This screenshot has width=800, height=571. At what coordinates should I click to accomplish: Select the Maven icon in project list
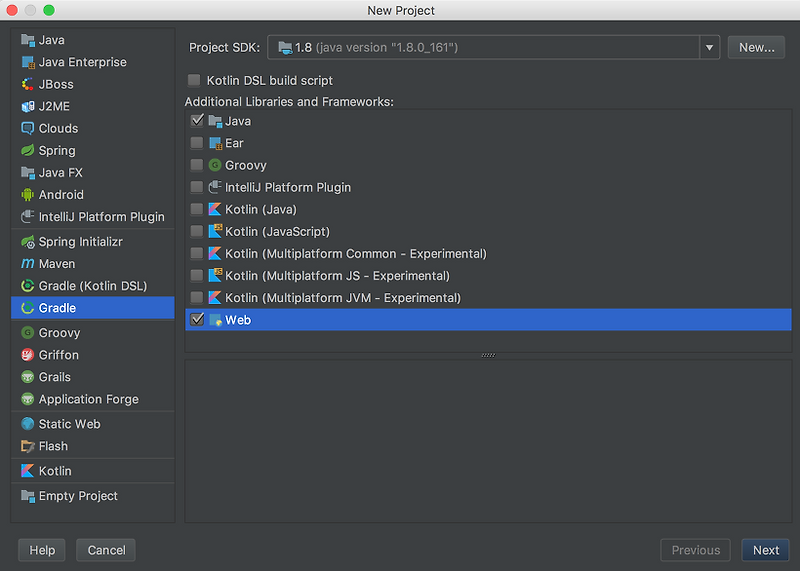pos(28,264)
